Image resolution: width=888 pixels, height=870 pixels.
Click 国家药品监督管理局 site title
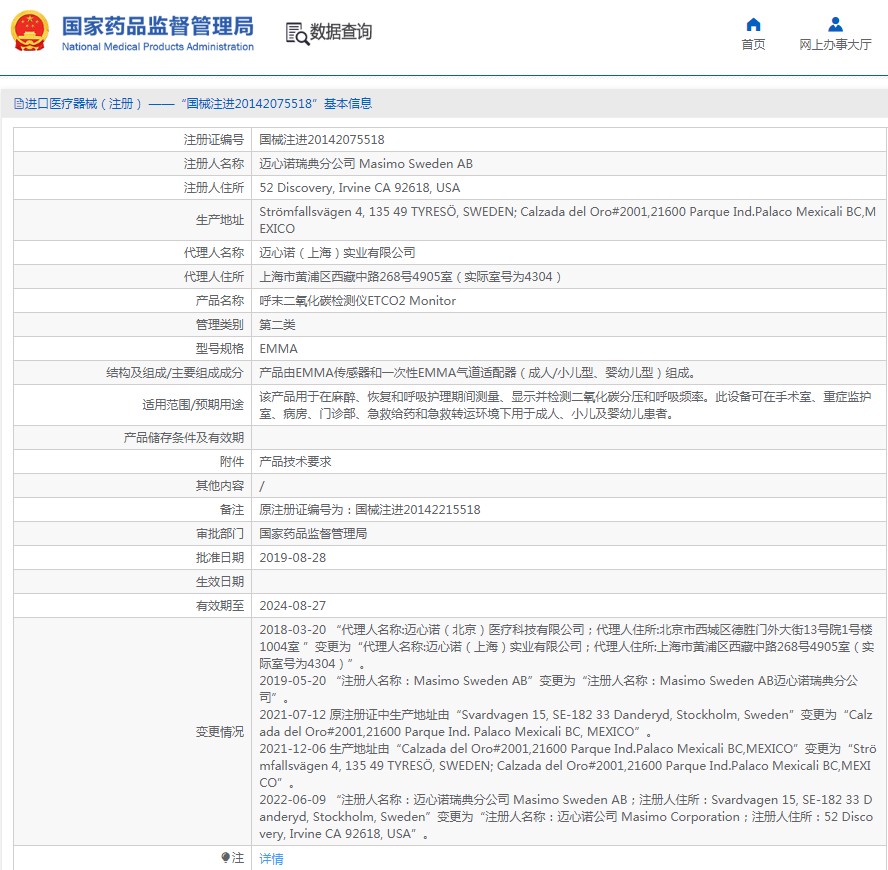coord(157,26)
